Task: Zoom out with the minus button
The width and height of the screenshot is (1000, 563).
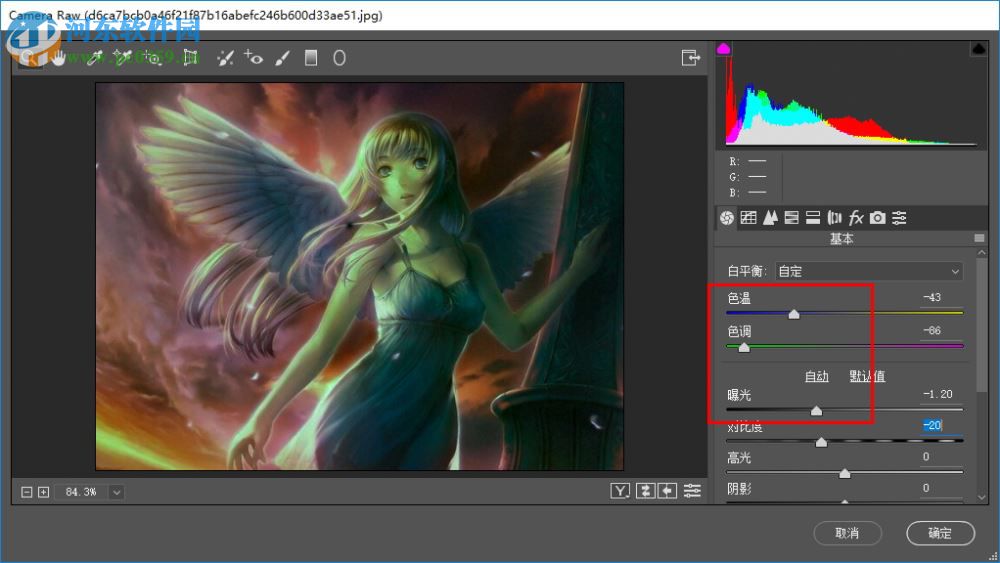Action: (x=27, y=492)
